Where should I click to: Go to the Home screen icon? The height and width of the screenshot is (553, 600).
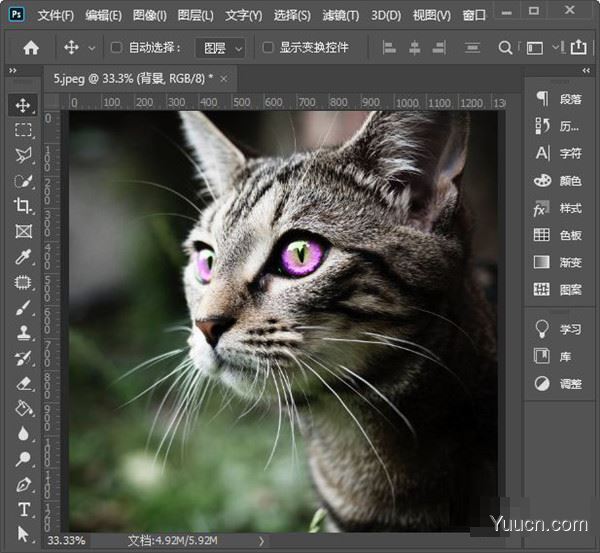pyautogui.click(x=31, y=48)
